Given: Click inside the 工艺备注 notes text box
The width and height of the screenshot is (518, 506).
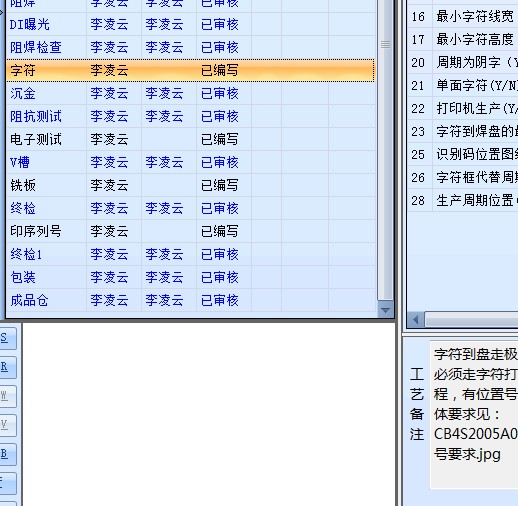Looking at the screenshot, I should [474, 415].
